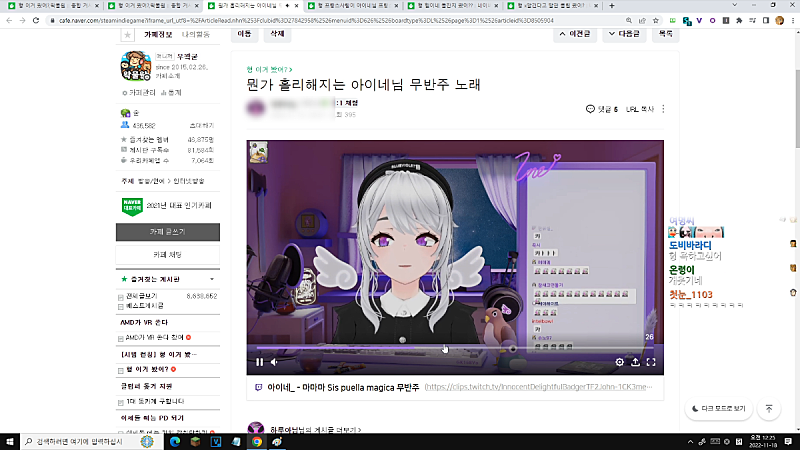800x450 pixels.
Task: Toggle the browser side panel icon
Action: click(766, 20)
